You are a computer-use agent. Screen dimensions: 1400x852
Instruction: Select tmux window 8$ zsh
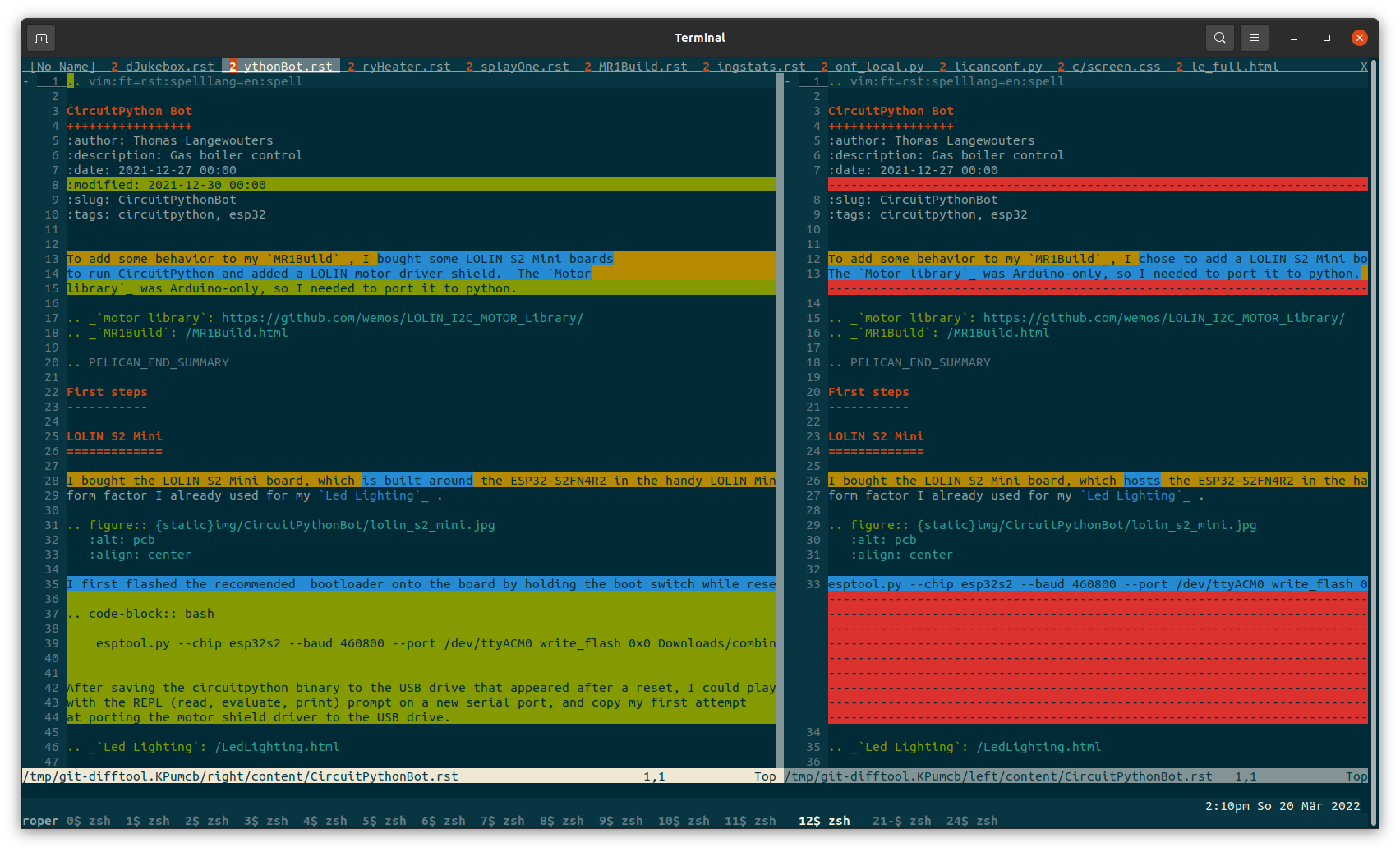click(562, 821)
